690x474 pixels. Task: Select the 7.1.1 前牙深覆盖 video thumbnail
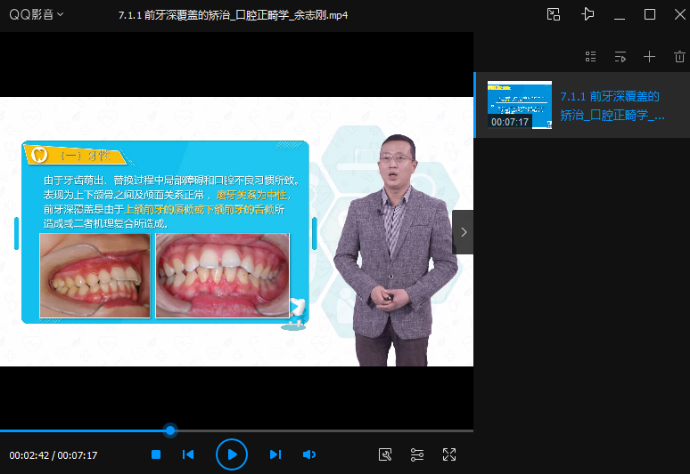click(x=519, y=105)
